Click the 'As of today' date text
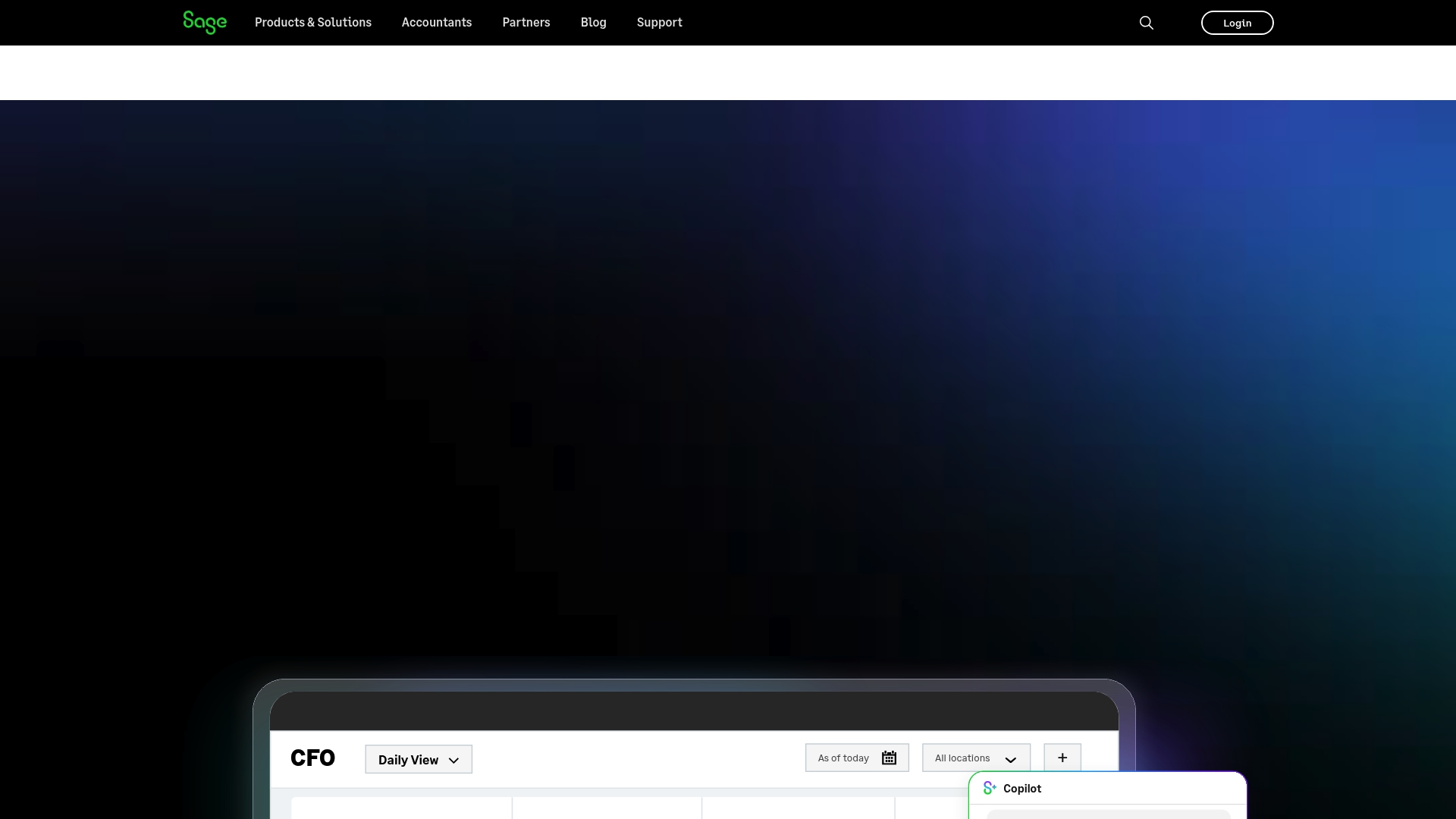 (843, 758)
